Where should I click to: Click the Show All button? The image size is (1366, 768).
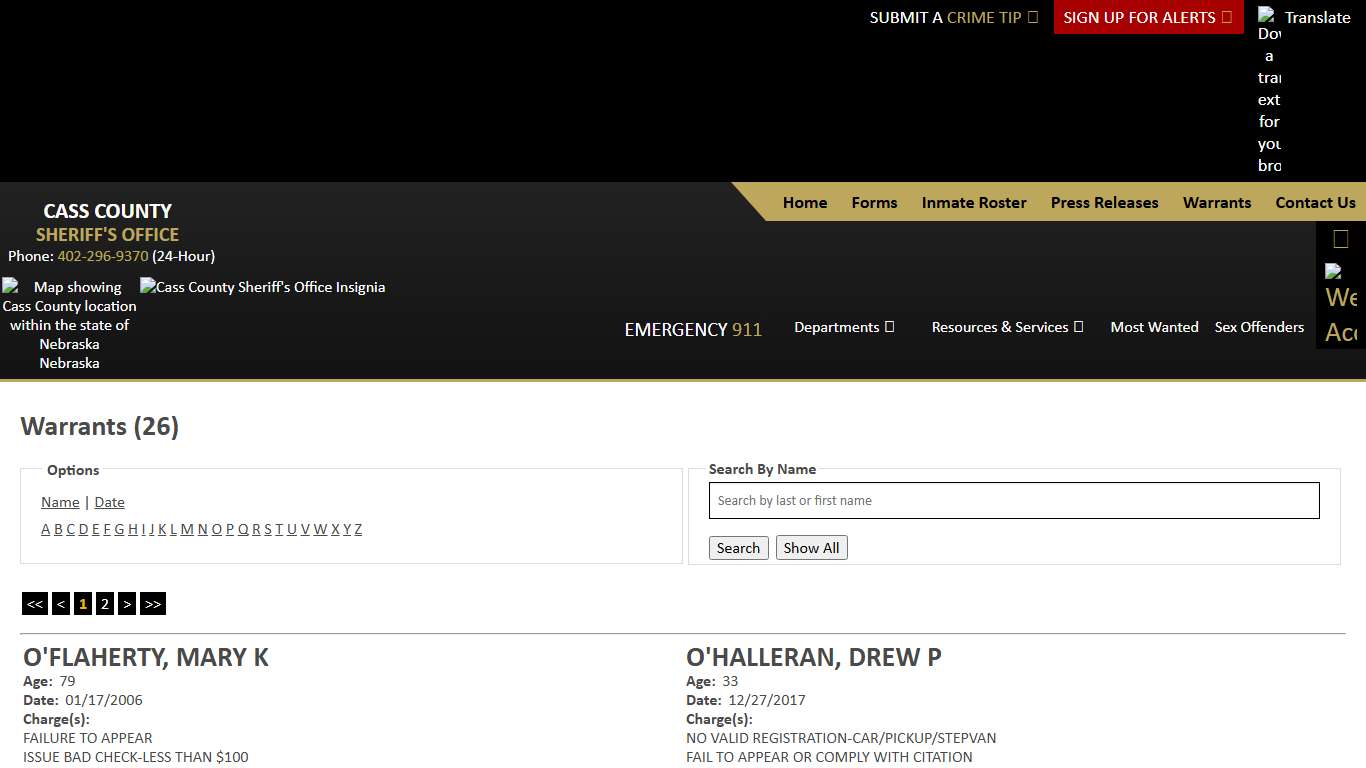point(811,548)
